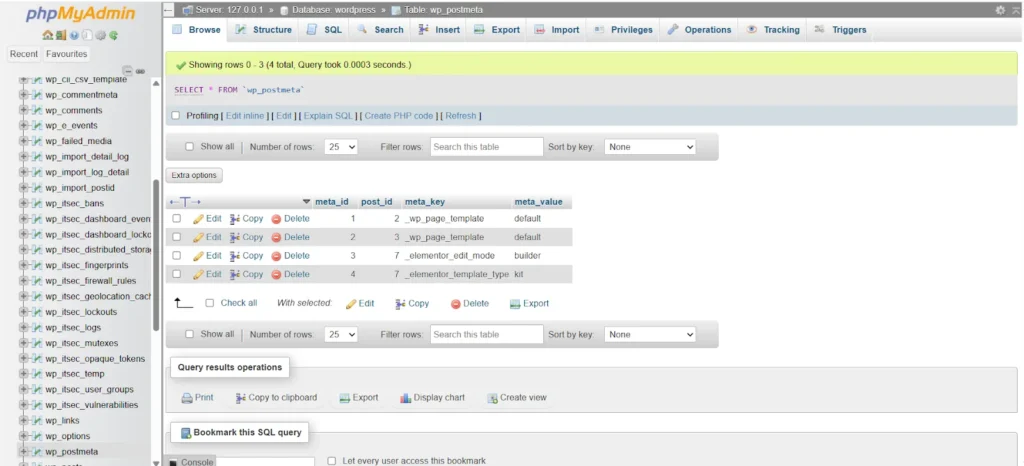Screen dimensions: 1024x466
Task: Click the red Delete icon for meta_id 3
Action: click(276, 256)
